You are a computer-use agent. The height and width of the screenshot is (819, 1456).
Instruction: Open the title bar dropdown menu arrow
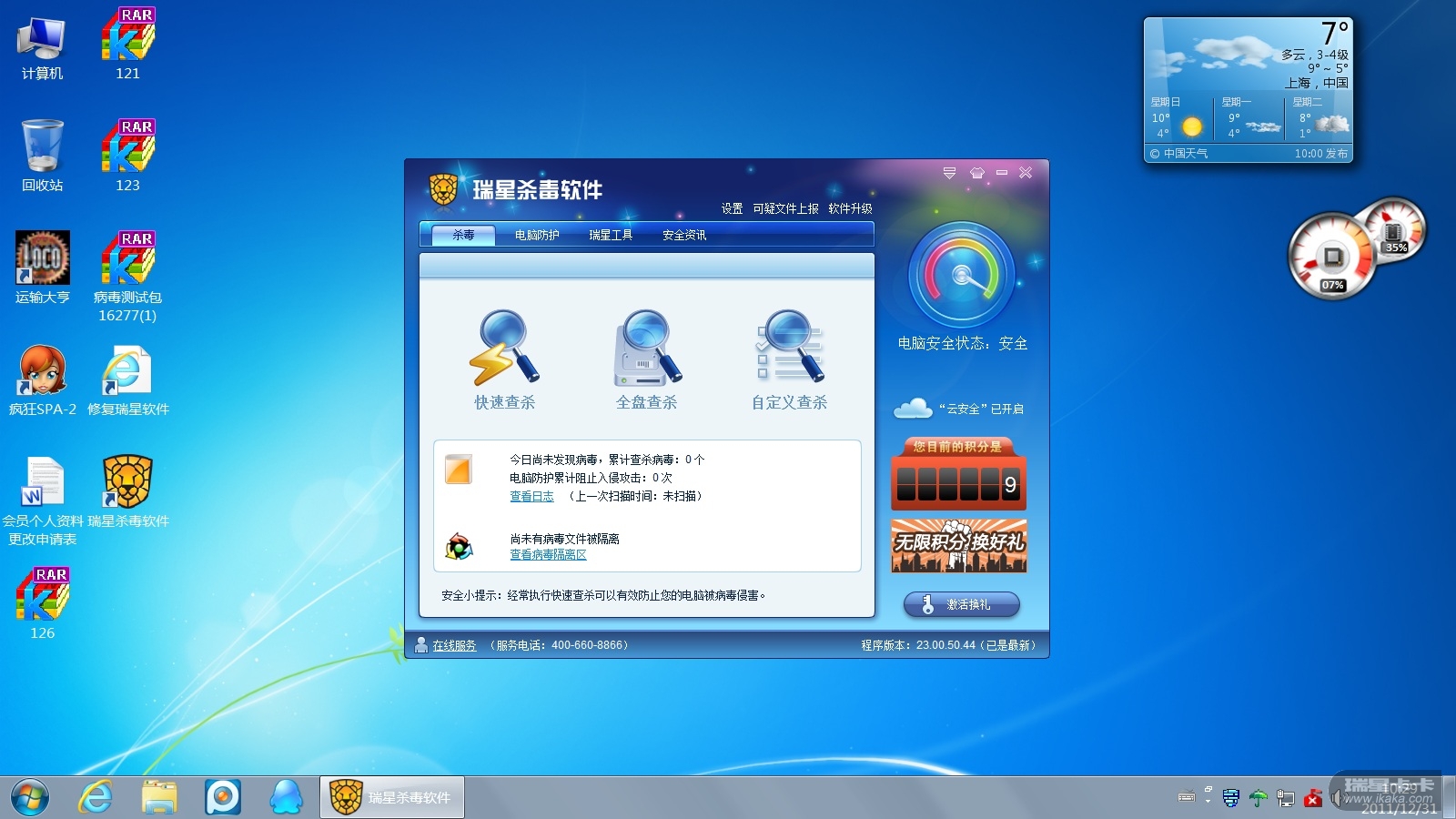pyautogui.click(x=949, y=173)
